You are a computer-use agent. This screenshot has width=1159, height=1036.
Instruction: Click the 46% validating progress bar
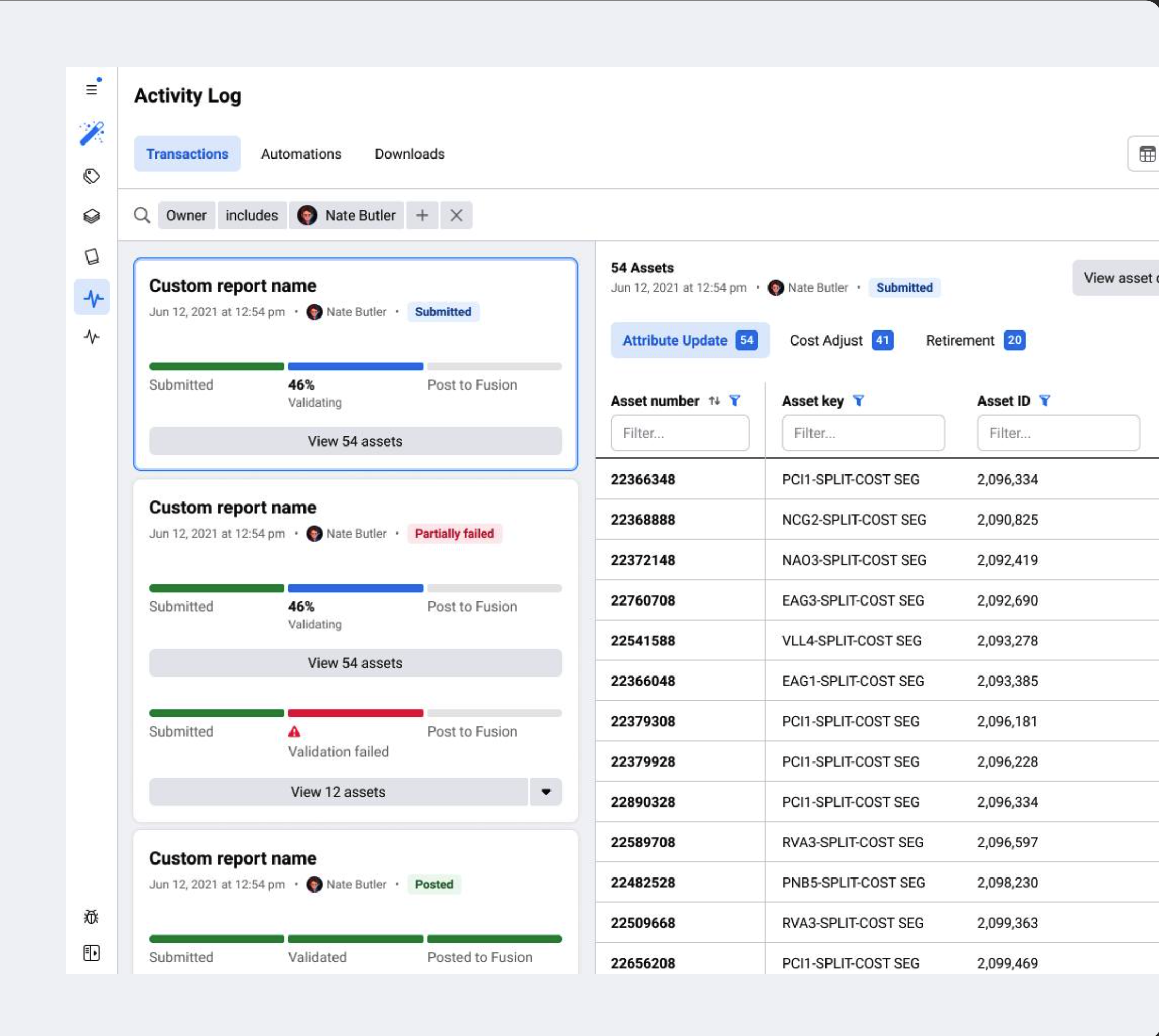coord(356,366)
